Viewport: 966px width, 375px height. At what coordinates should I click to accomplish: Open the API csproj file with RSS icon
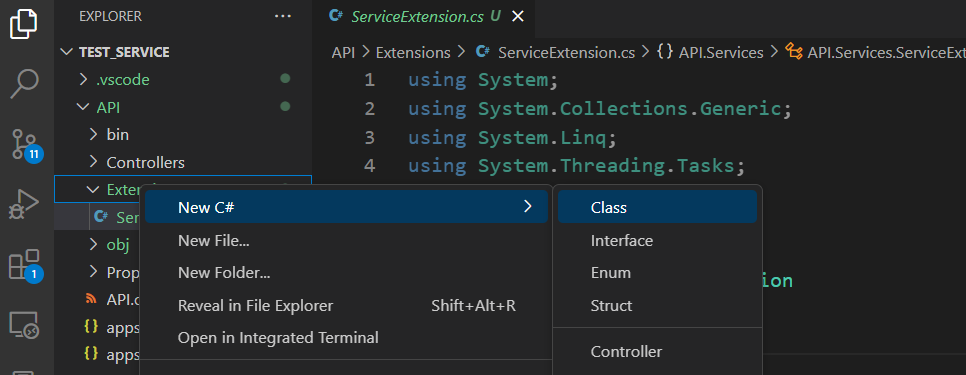tap(112, 299)
